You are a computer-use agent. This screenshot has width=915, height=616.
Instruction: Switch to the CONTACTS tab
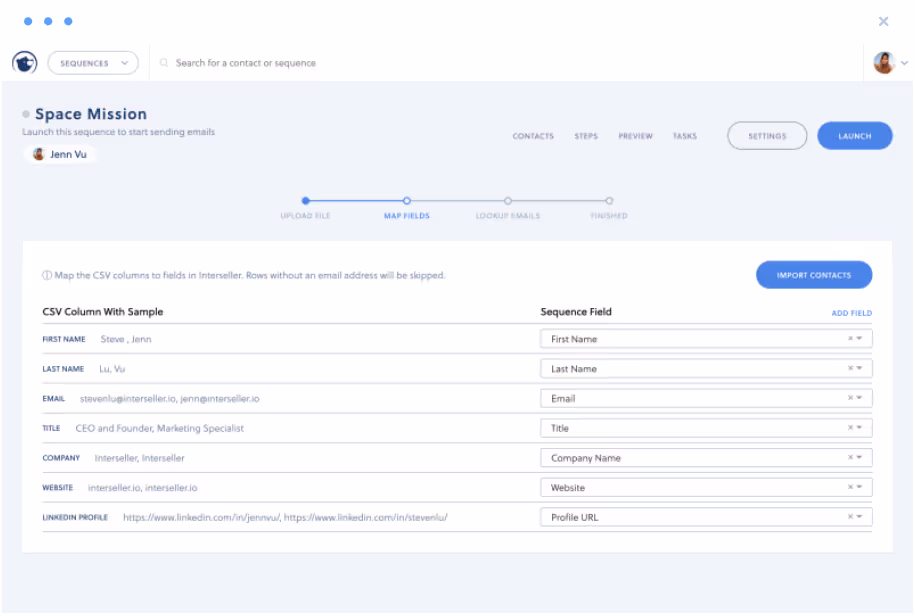pyautogui.click(x=533, y=136)
